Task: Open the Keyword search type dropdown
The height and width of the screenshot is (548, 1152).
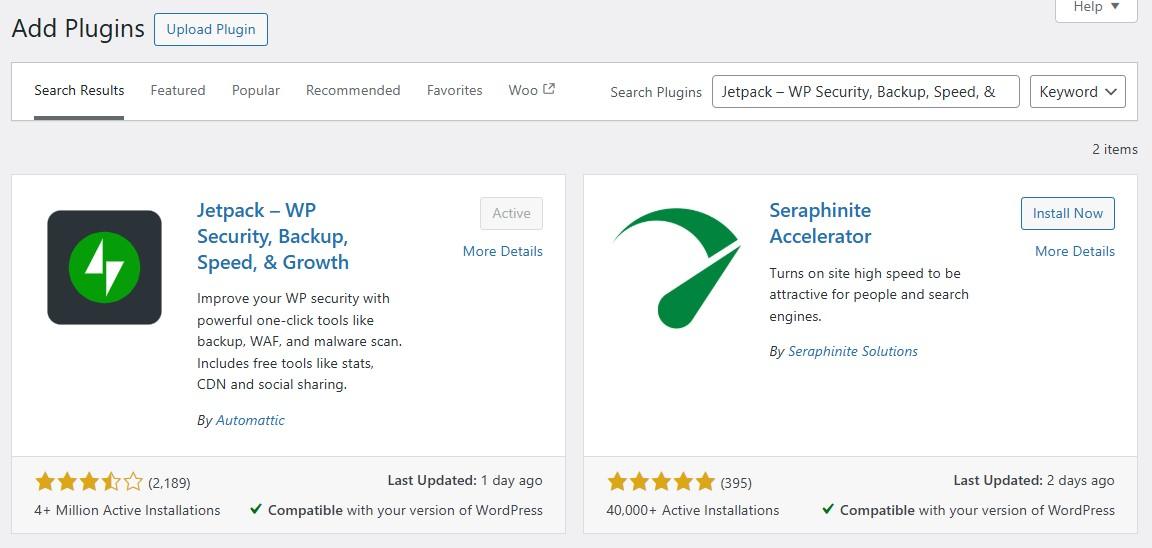Action: point(1078,92)
